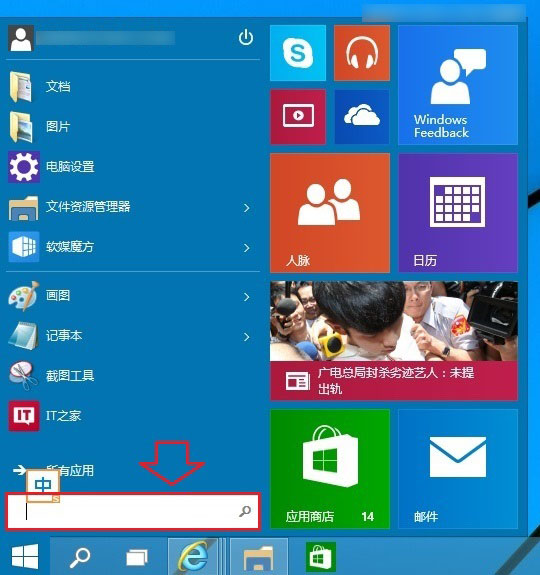Click the Windows Start button
The image size is (540, 575).
point(25,557)
